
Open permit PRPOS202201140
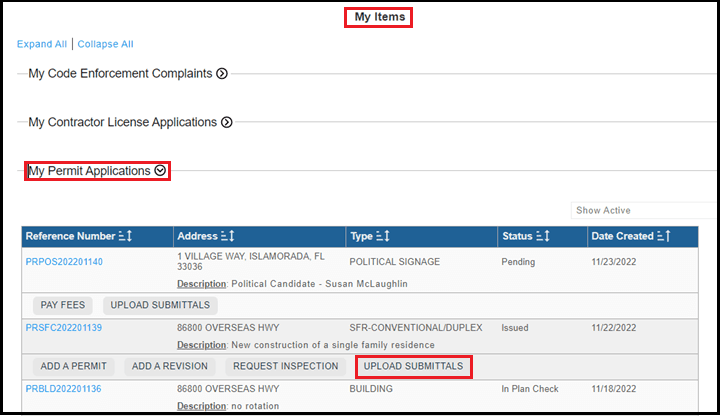[x=64, y=262]
